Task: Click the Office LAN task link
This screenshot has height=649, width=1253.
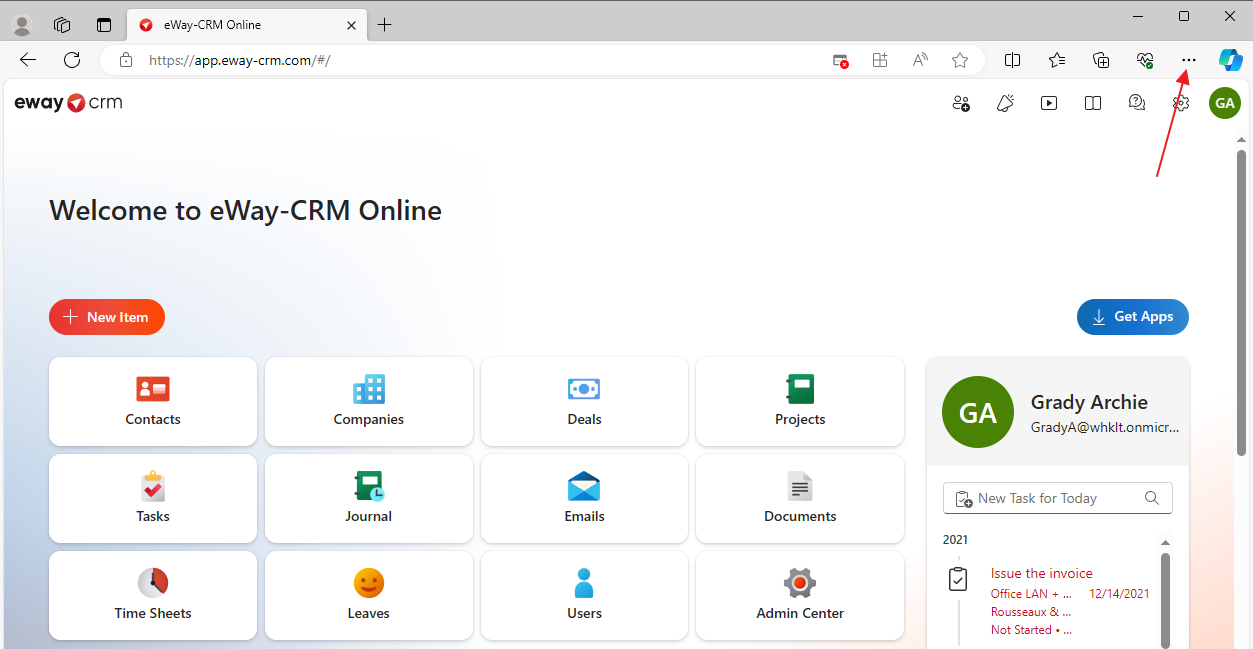Action: (x=1031, y=593)
